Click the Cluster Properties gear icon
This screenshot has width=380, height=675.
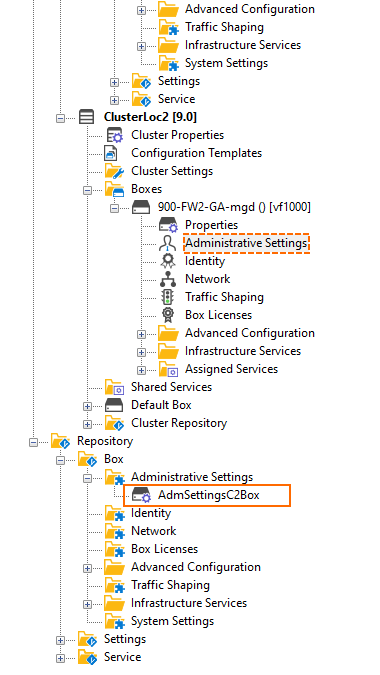click(114, 135)
